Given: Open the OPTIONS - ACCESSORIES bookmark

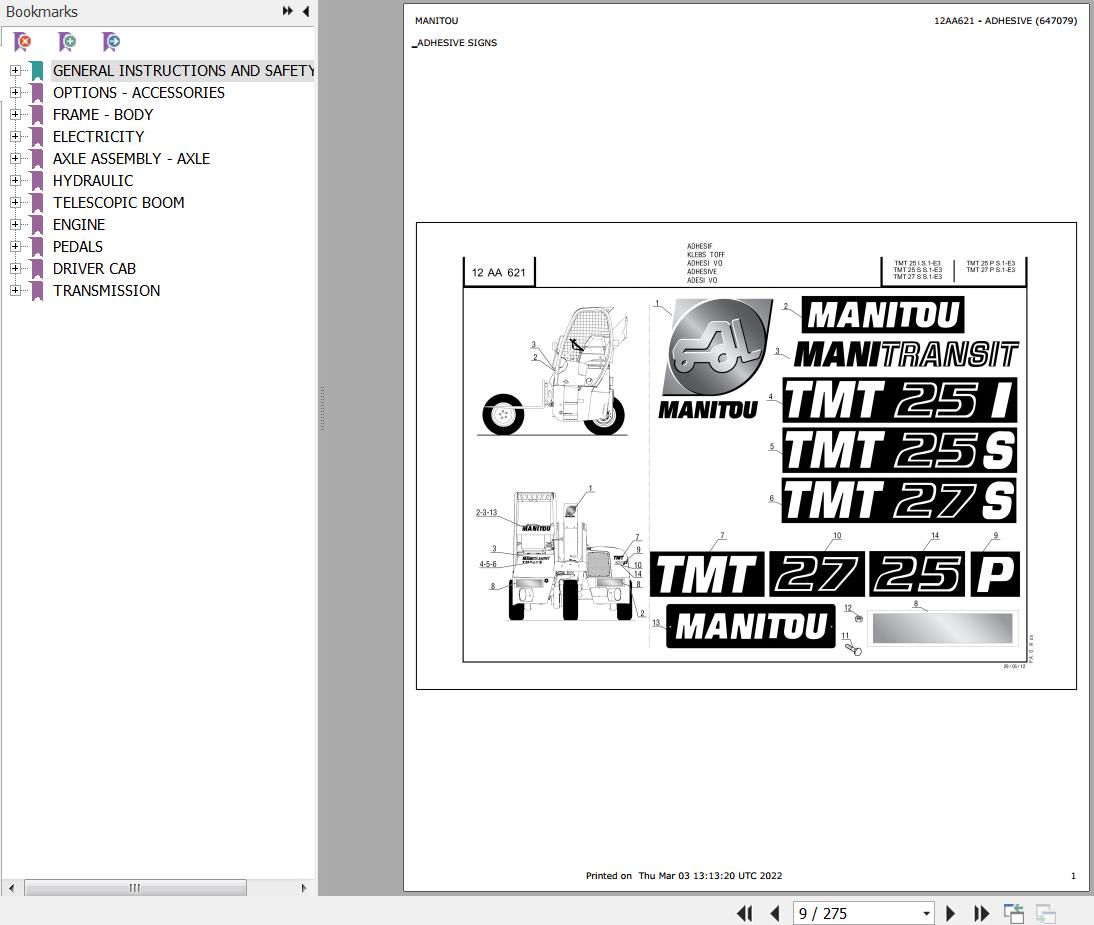Looking at the screenshot, I should (139, 93).
